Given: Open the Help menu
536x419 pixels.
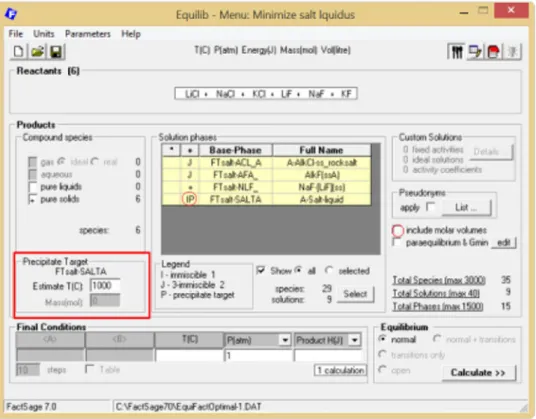Looking at the screenshot, I should pyautogui.click(x=131, y=34).
